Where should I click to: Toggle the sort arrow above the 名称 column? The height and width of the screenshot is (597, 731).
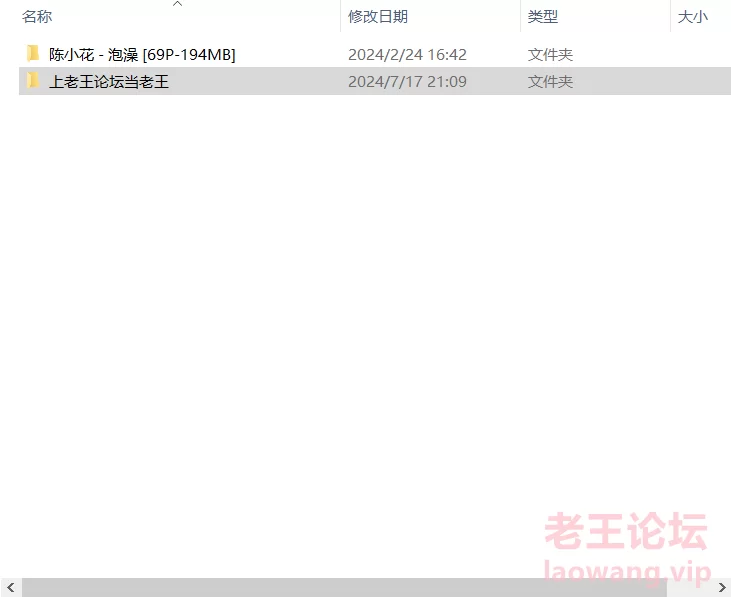click(x=178, y=4)
